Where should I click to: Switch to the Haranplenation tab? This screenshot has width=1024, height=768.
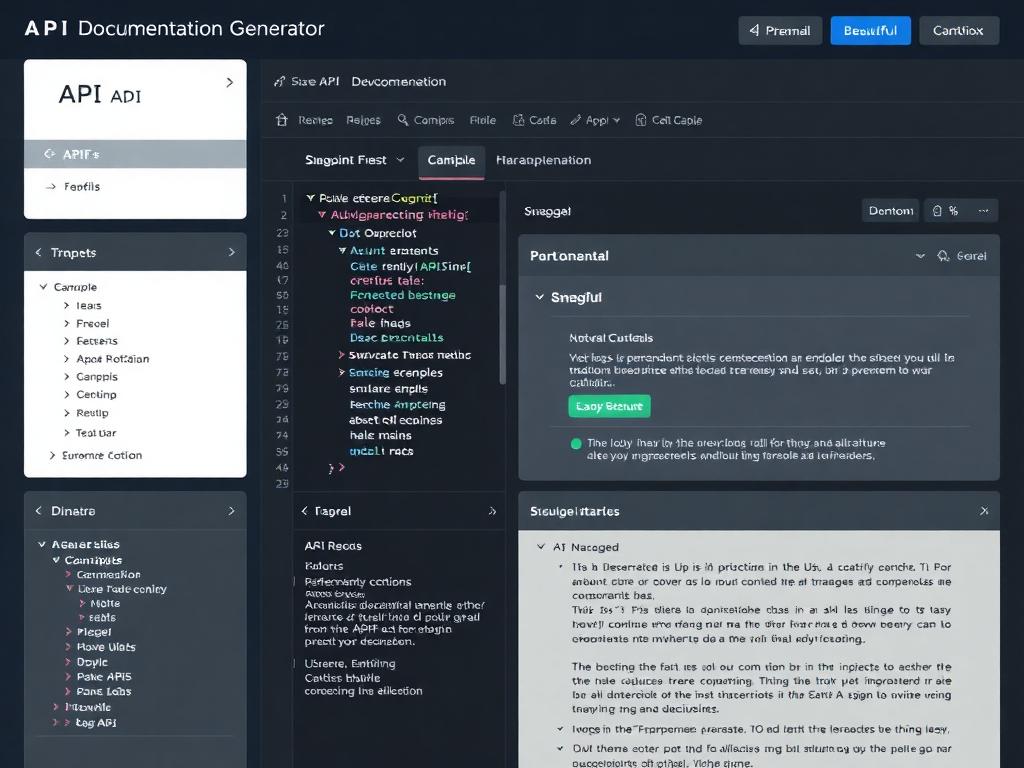(543, 161)
